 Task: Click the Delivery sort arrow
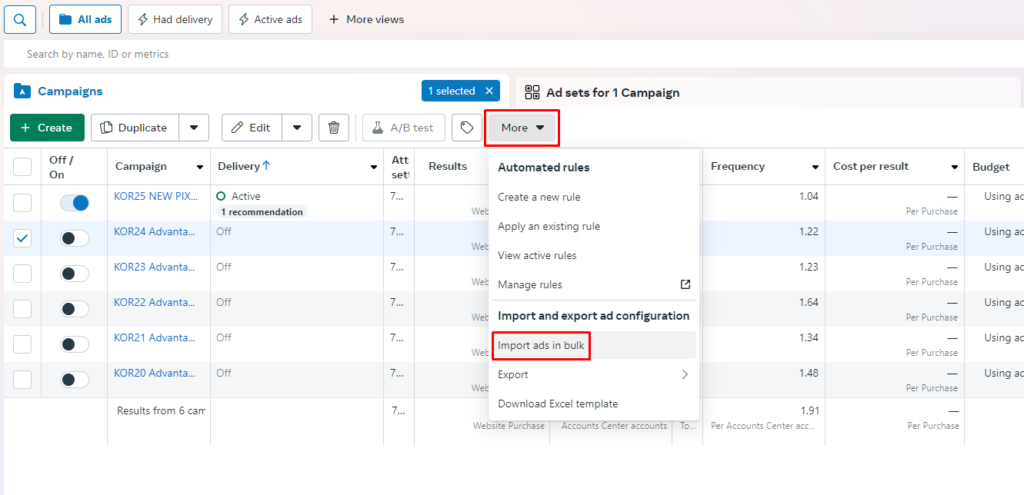[x=266, y=166]
